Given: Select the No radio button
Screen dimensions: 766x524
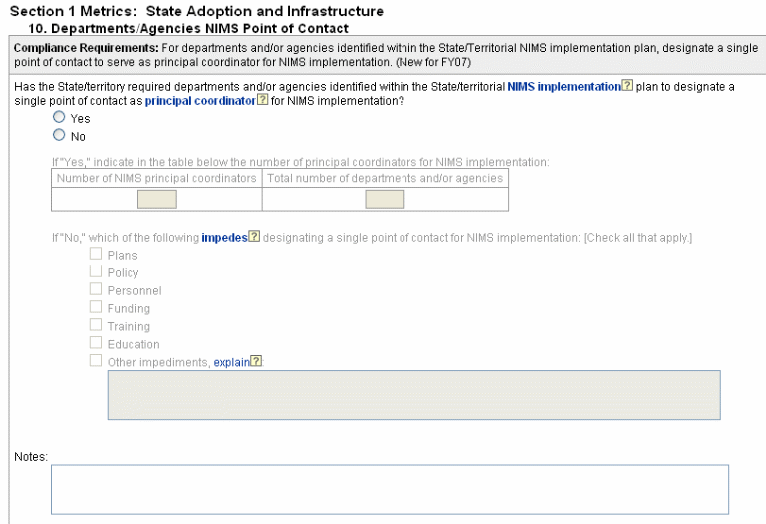Looking at the screenshot, I should pos(59,135).
